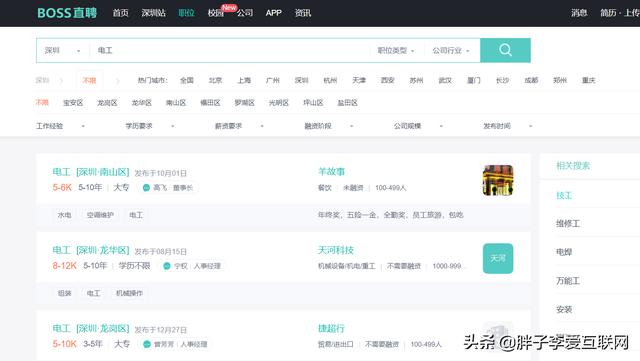Open 校园 in top navigation
640x361 pixels.
coord(216,13)
